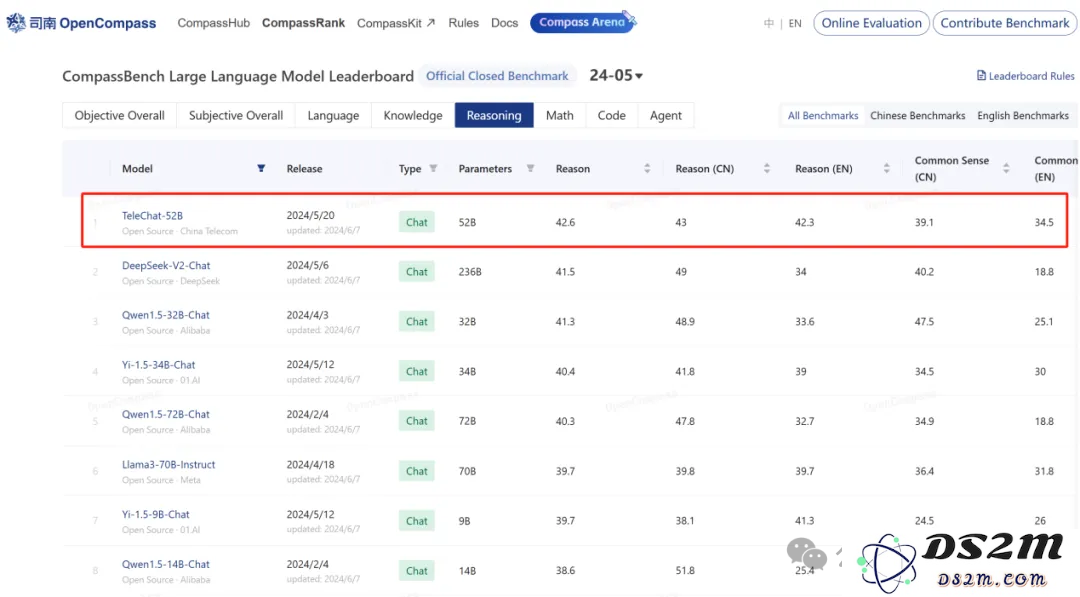Open the Leaderboard Rules link
Screen dimensions: 1080x597
pyautogui.click(x=1026, y=76)
